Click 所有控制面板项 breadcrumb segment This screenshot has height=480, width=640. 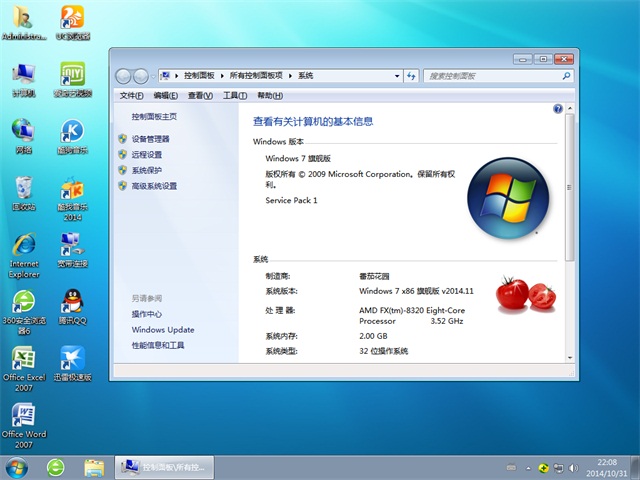point(256,76)
